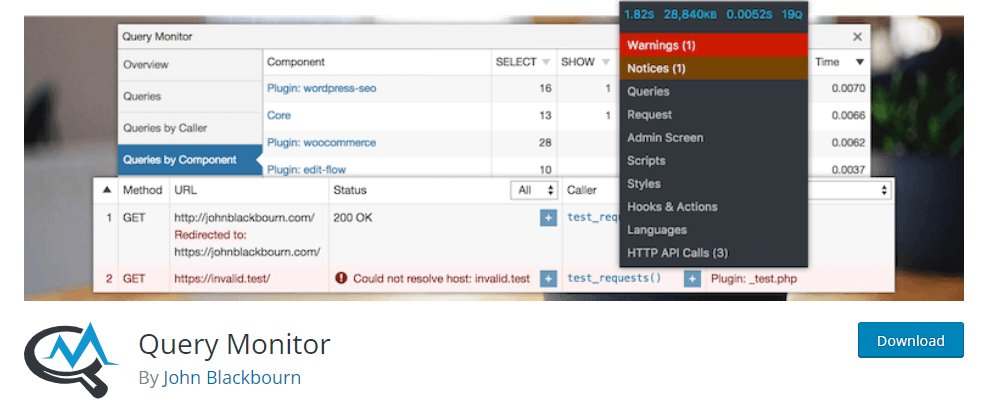The height and width of the screenshot is (416, 1002).
Task: Click the Component column header
Action: coord(296,62)
